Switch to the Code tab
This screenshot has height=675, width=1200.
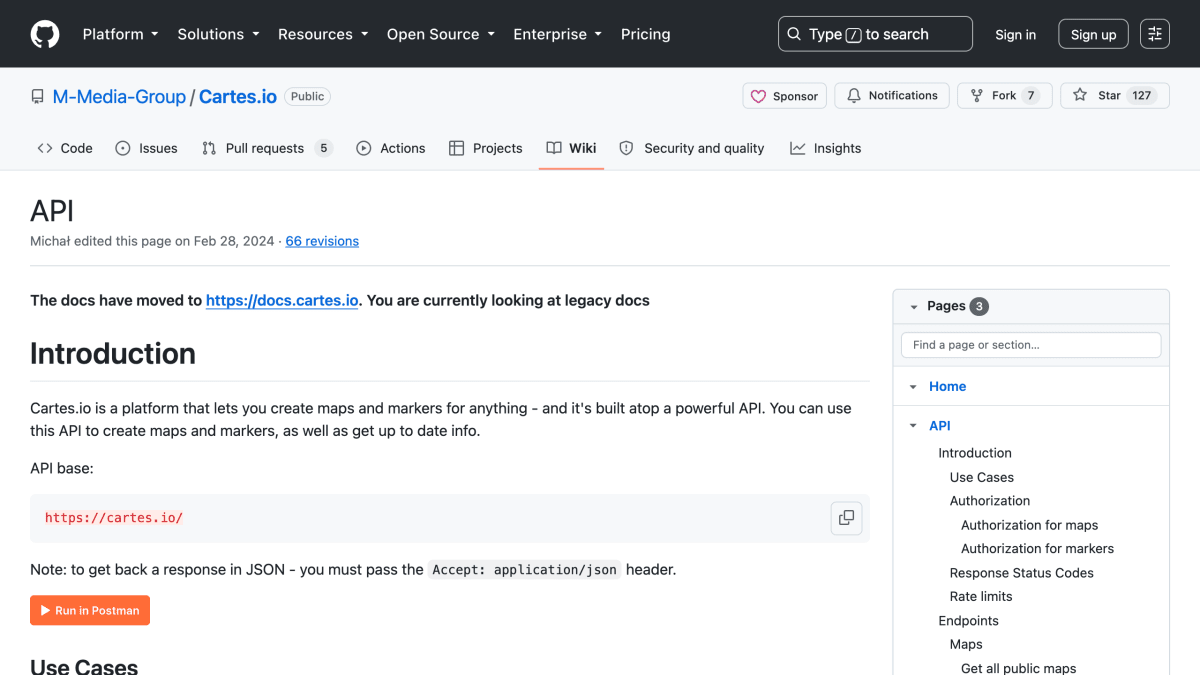(x=65, y=148)
